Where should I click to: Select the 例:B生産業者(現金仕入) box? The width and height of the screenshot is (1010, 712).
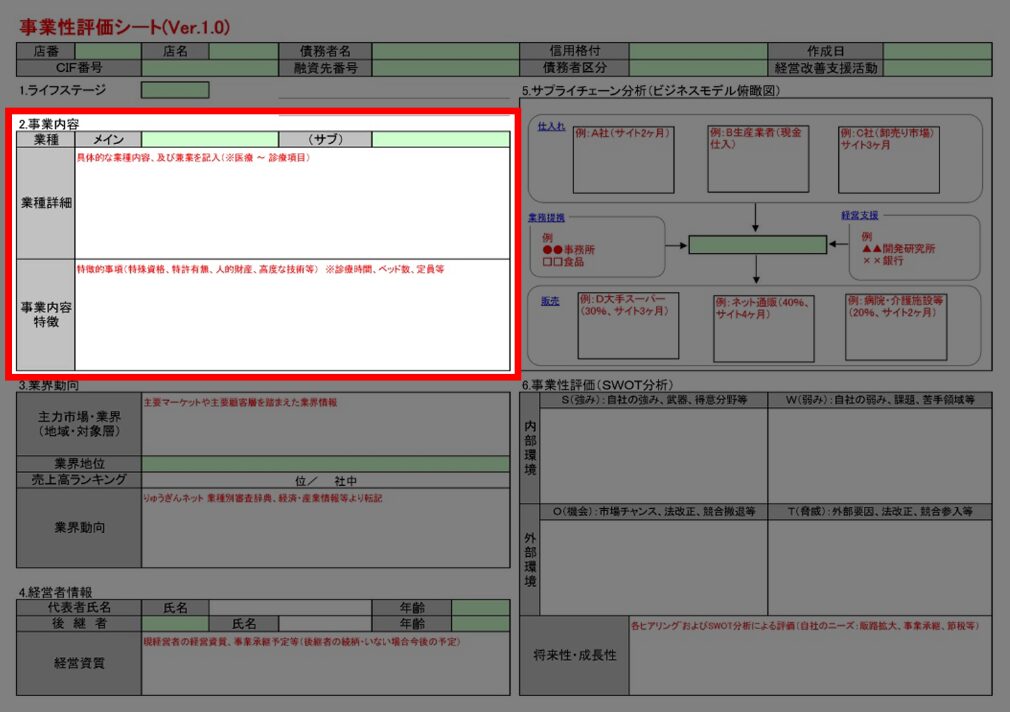coord(758,159)
